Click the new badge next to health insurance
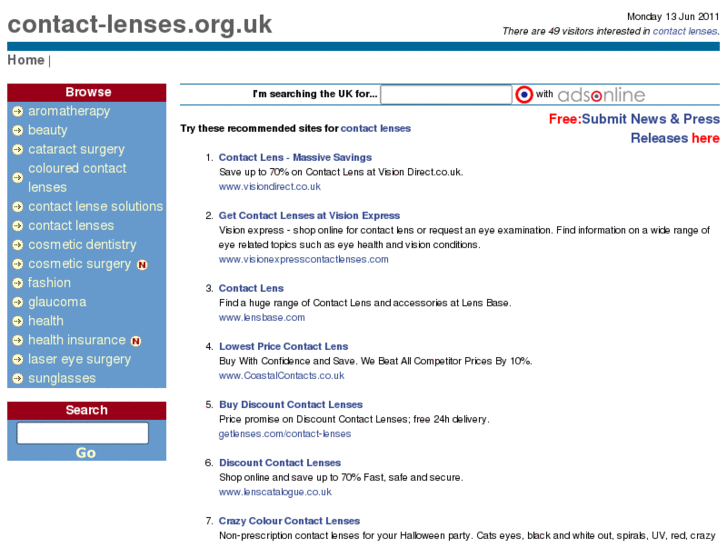The width and height of the screenshot is (727, 545). [136, 341]
